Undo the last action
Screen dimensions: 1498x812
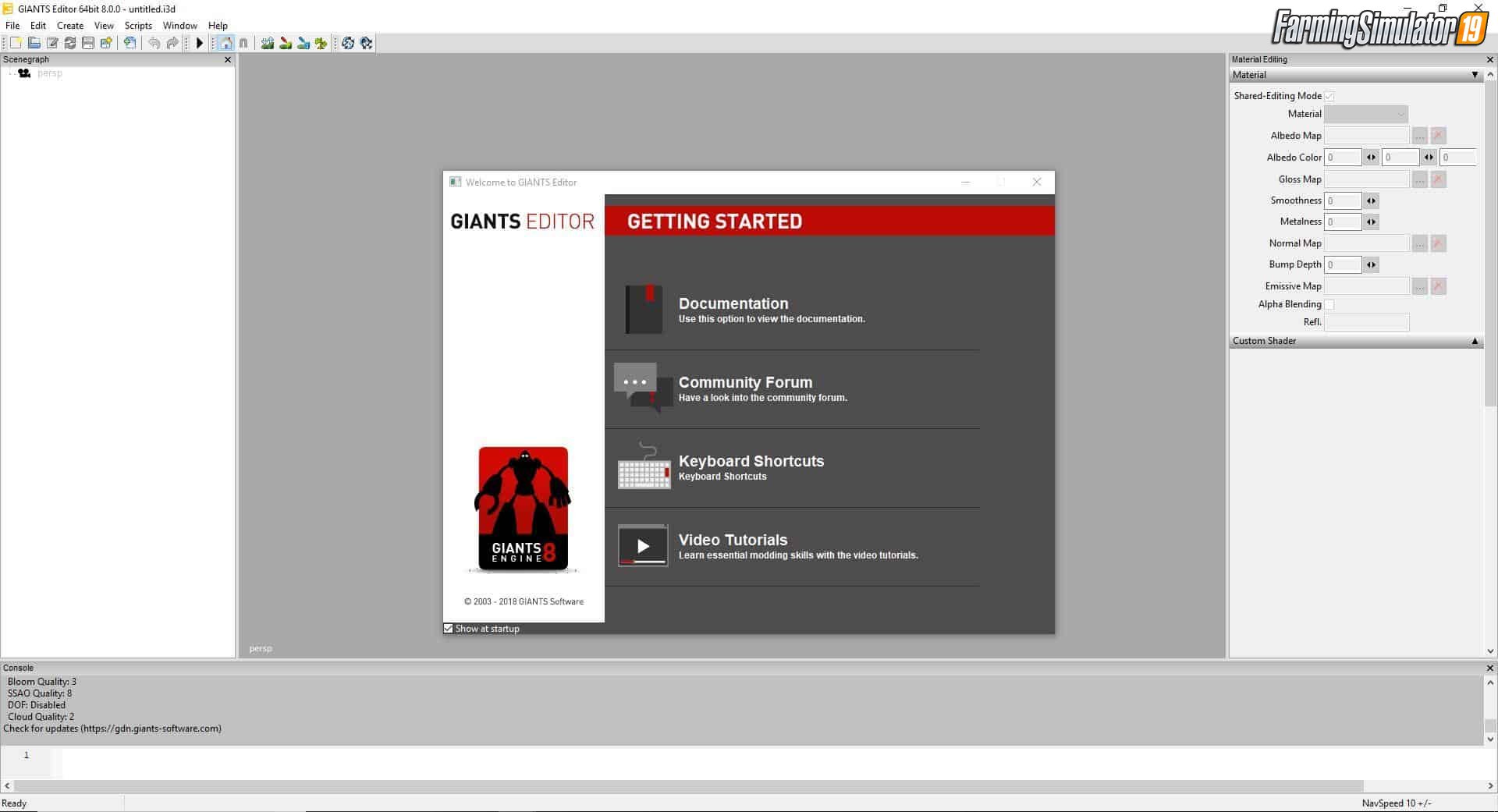[x=153, y=43]
